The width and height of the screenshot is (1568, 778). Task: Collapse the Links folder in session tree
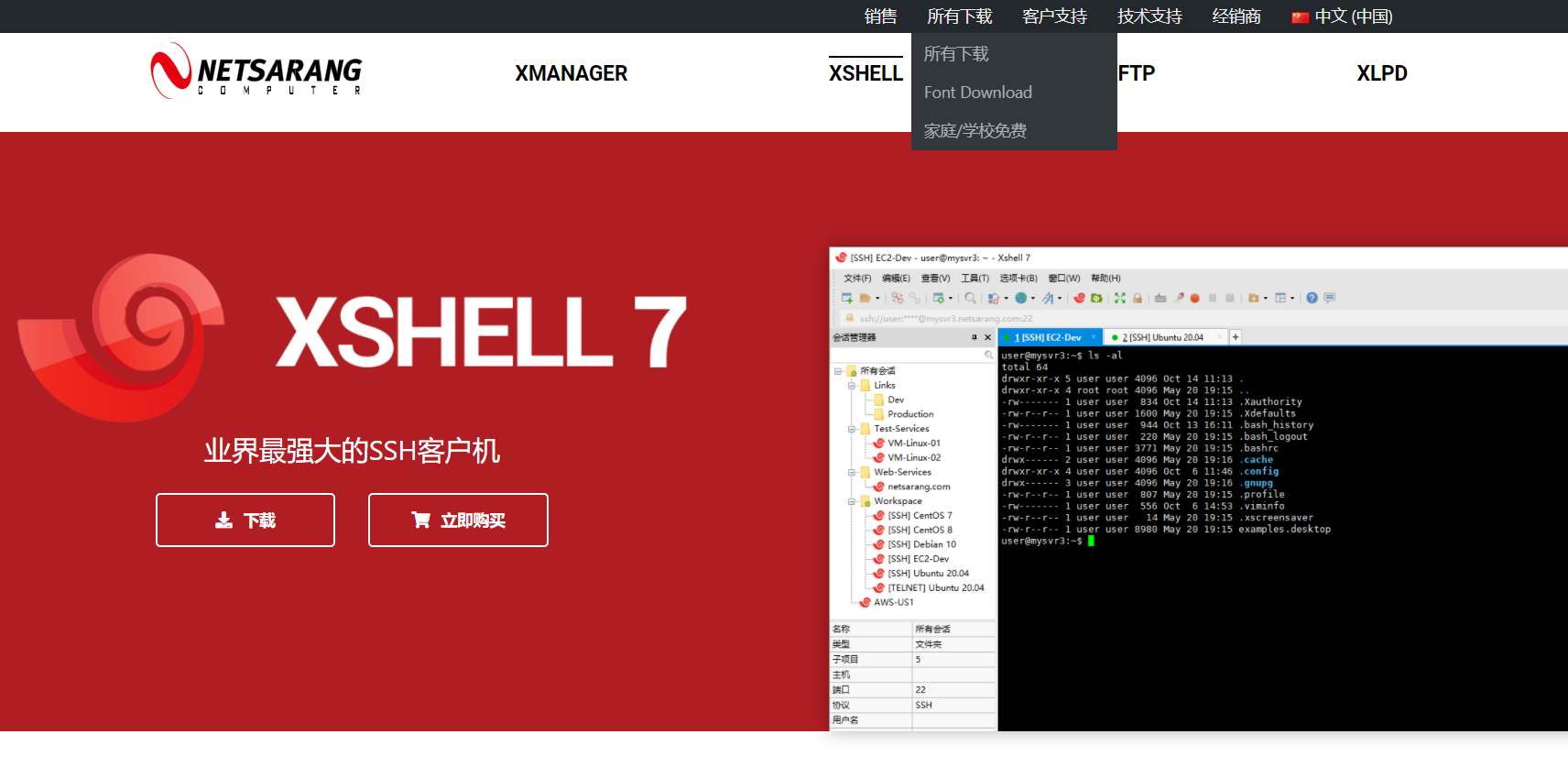pos(852,386)
